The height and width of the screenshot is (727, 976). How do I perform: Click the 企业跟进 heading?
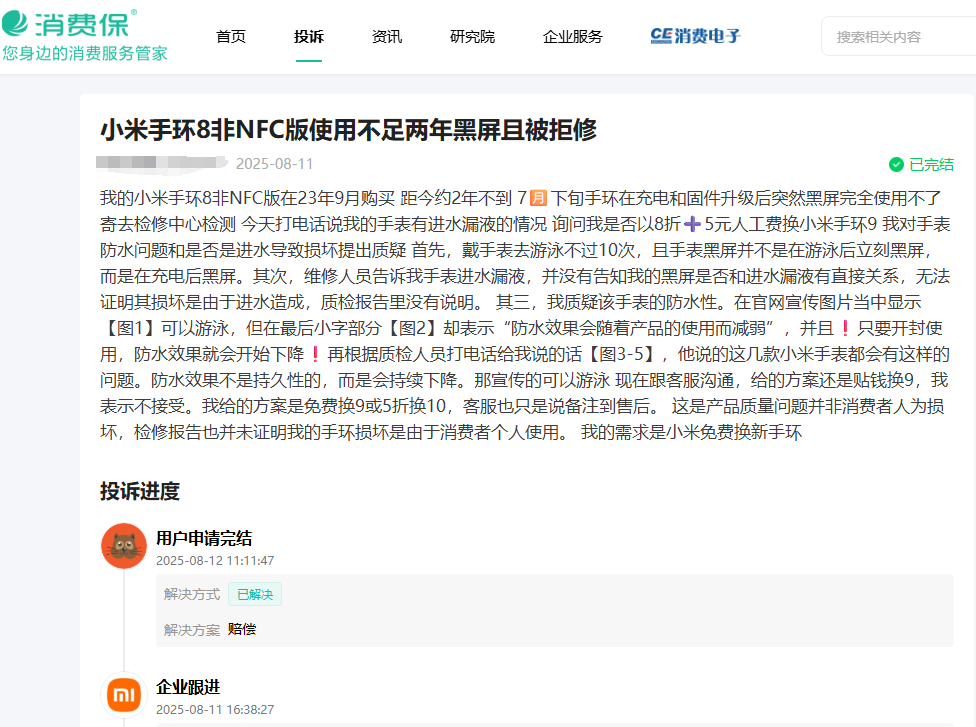pyautogui.click(x=188, y=687)
